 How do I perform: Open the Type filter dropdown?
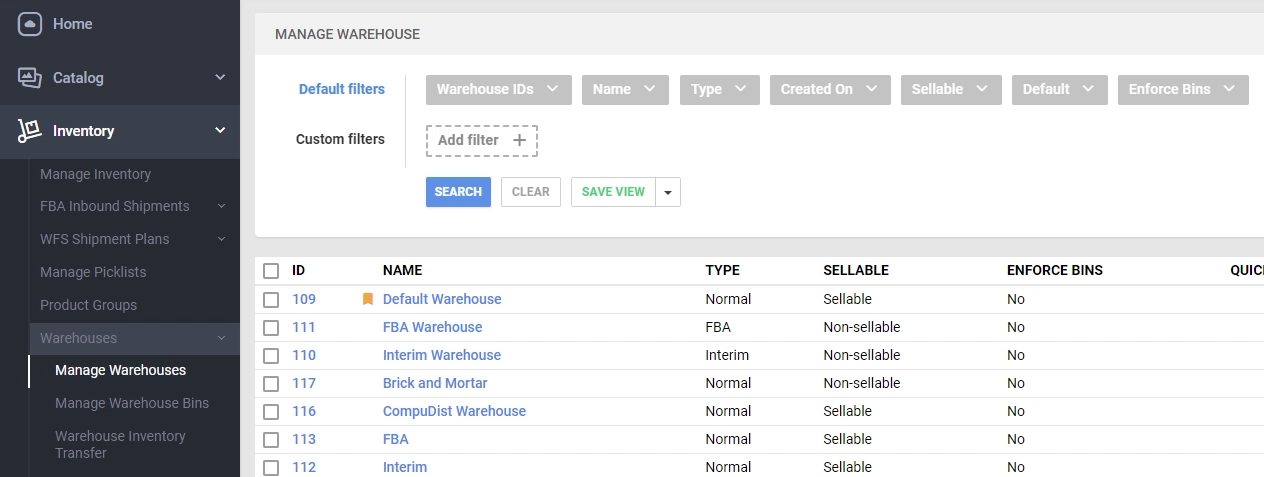coord(719,89)
